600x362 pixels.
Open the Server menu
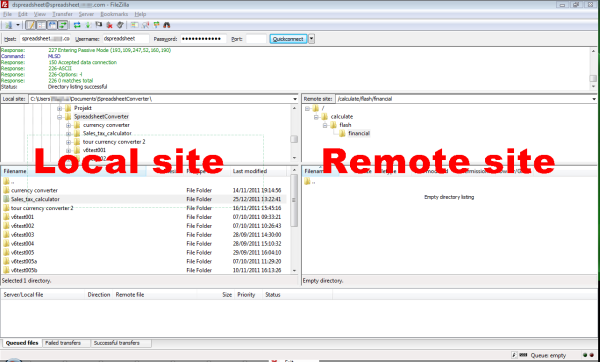click(x=86, y=14)
